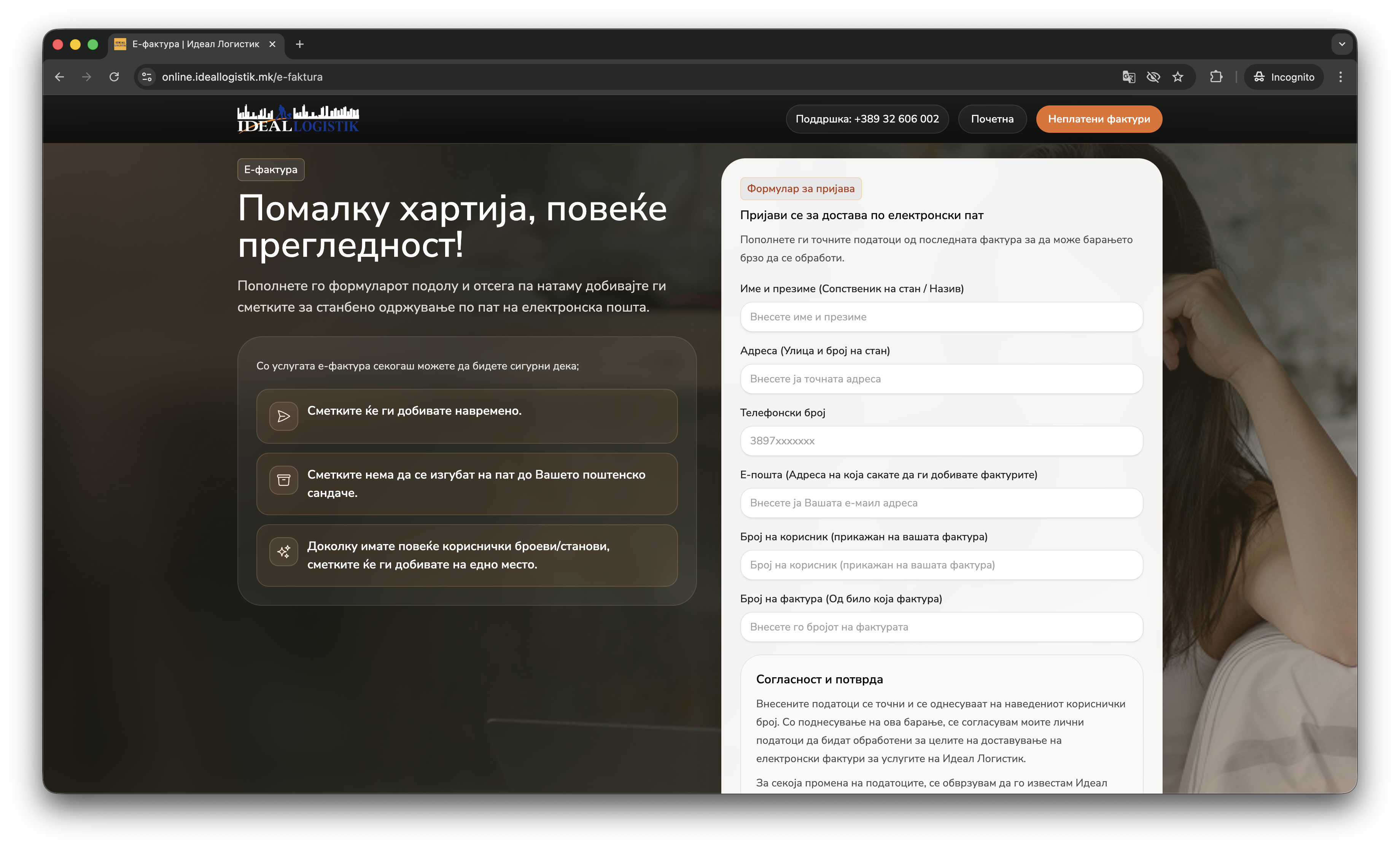Close the Е-фактура tab

point(272,44)
